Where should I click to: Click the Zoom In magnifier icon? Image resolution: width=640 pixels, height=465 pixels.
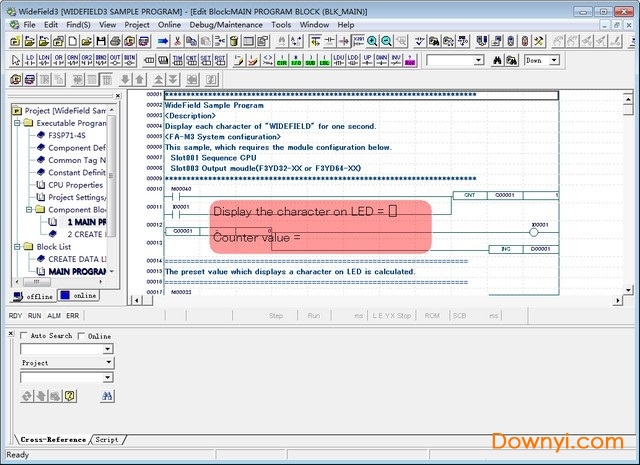(372, 41)
